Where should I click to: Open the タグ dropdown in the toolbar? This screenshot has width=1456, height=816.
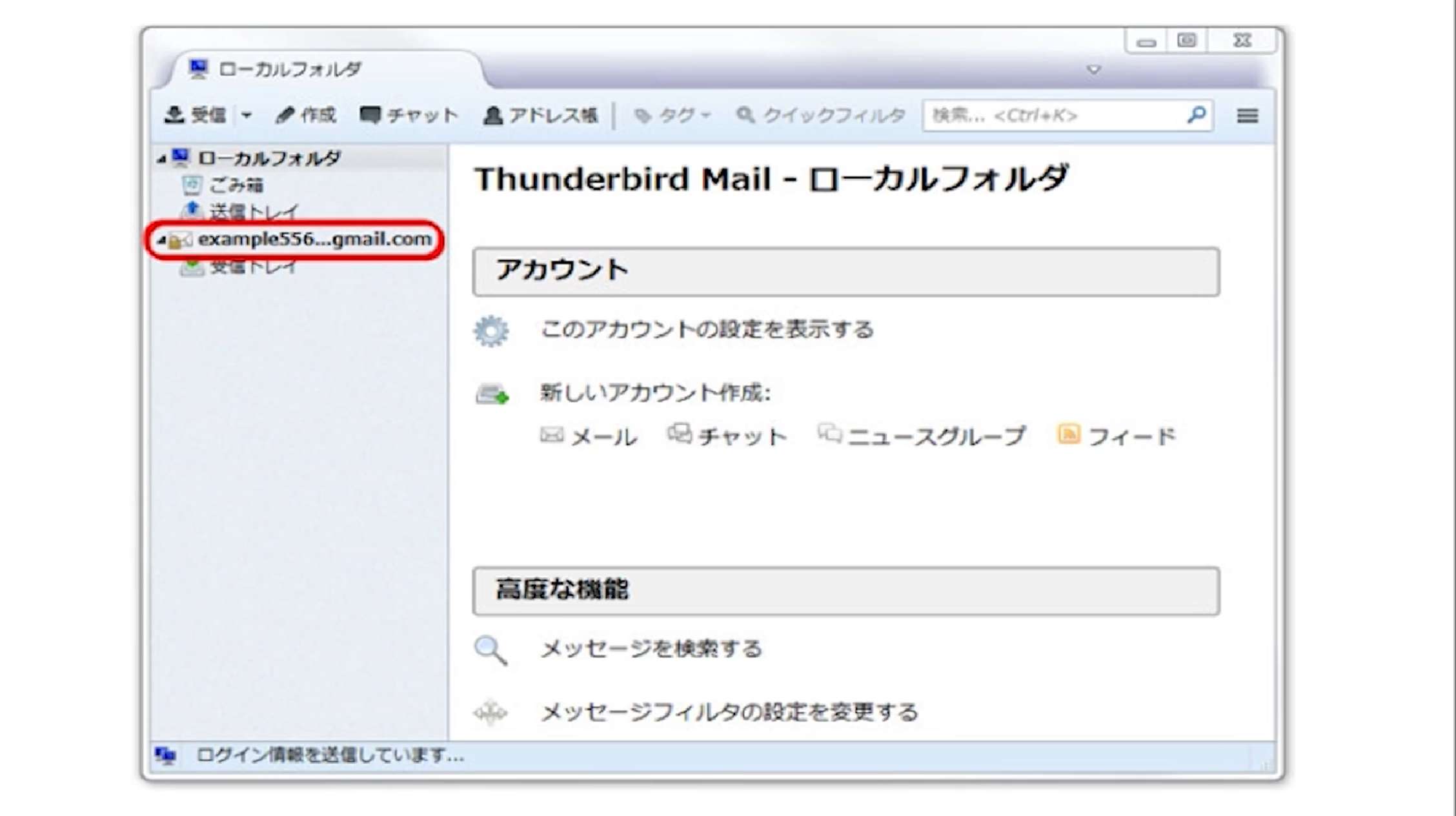click(x=672, y=116)
